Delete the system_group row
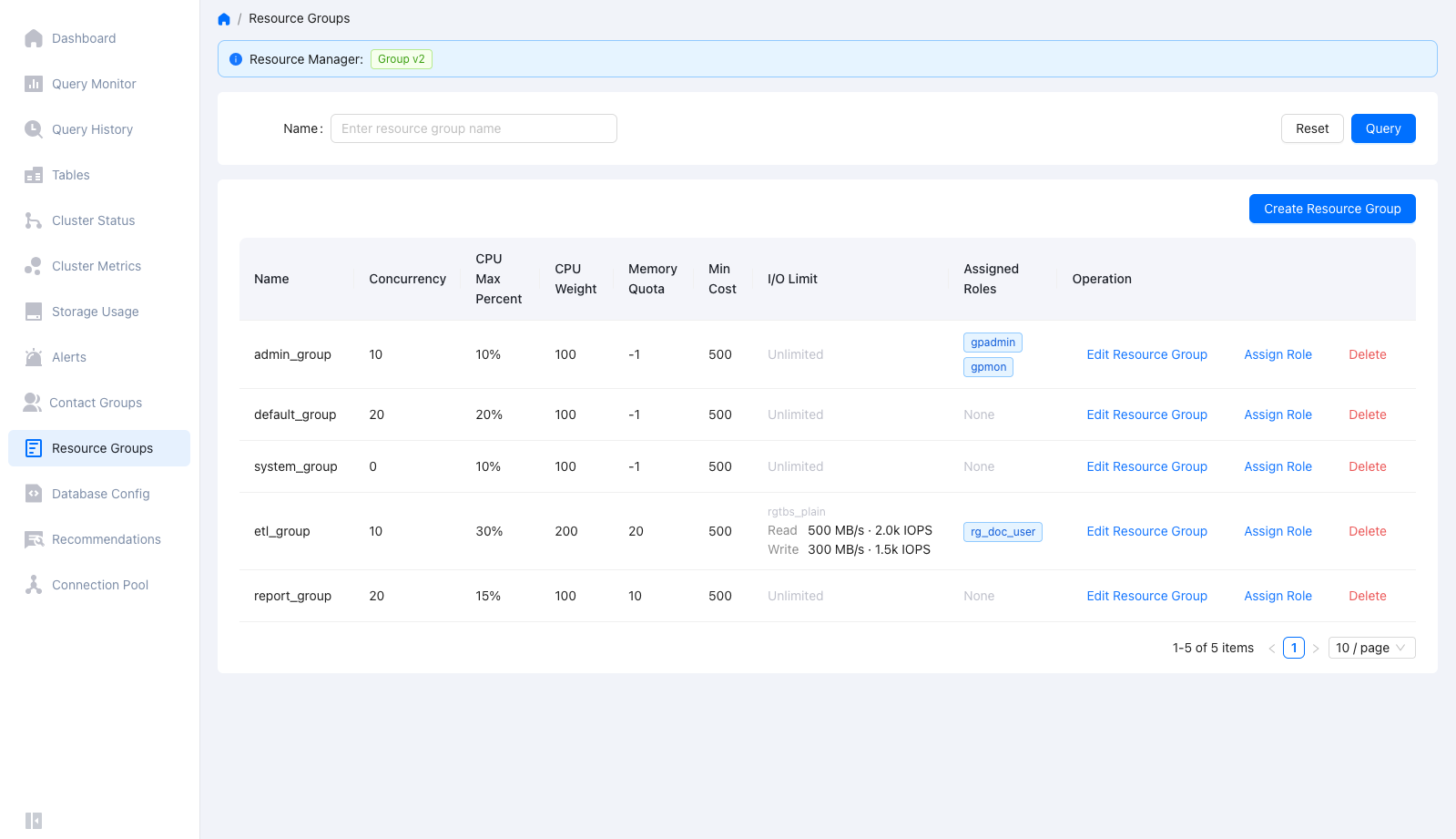The width and height of the screenshot is (1456, 839). click(1367, 466)
